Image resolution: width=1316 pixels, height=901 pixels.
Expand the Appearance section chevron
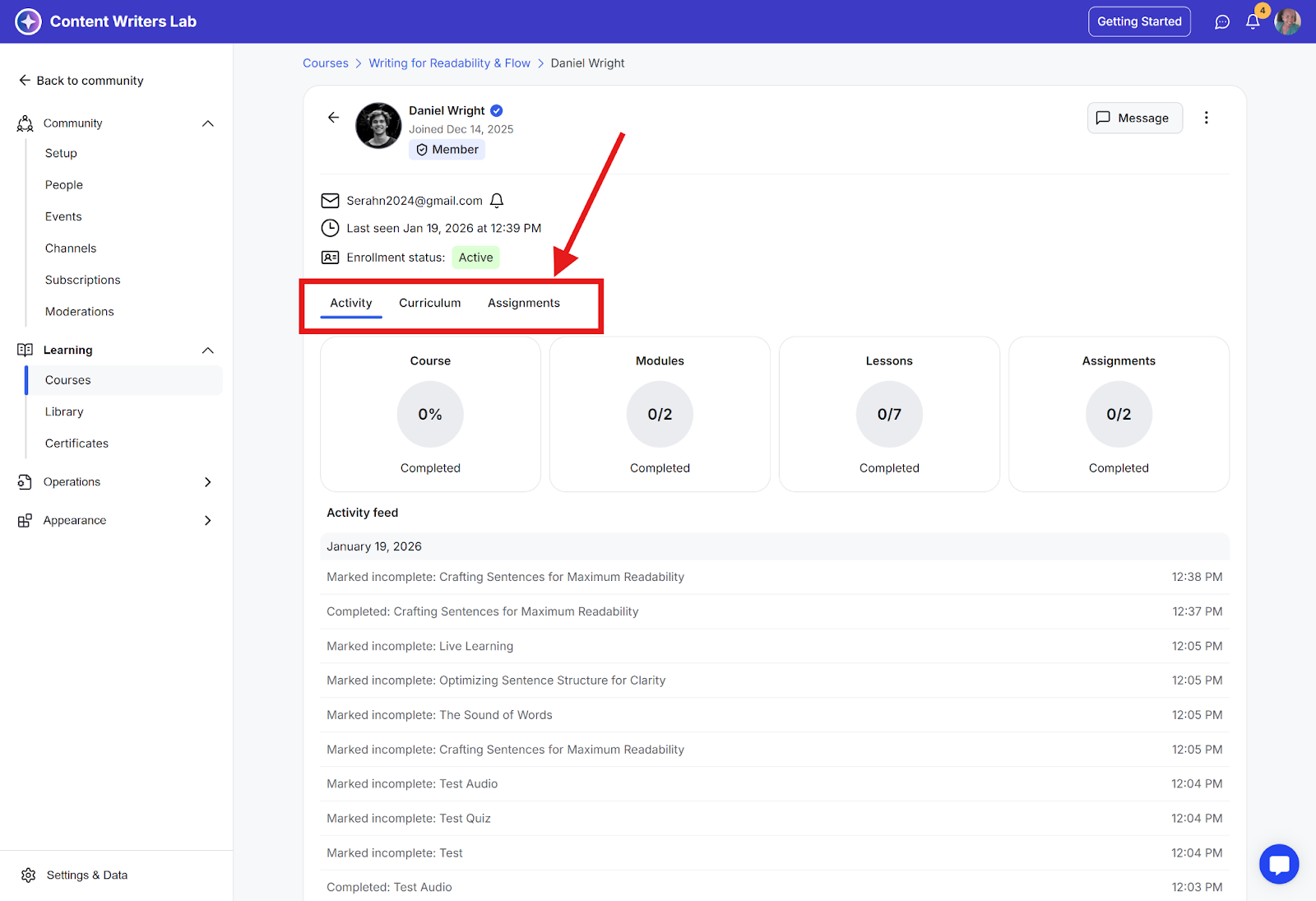pos(208,520)
